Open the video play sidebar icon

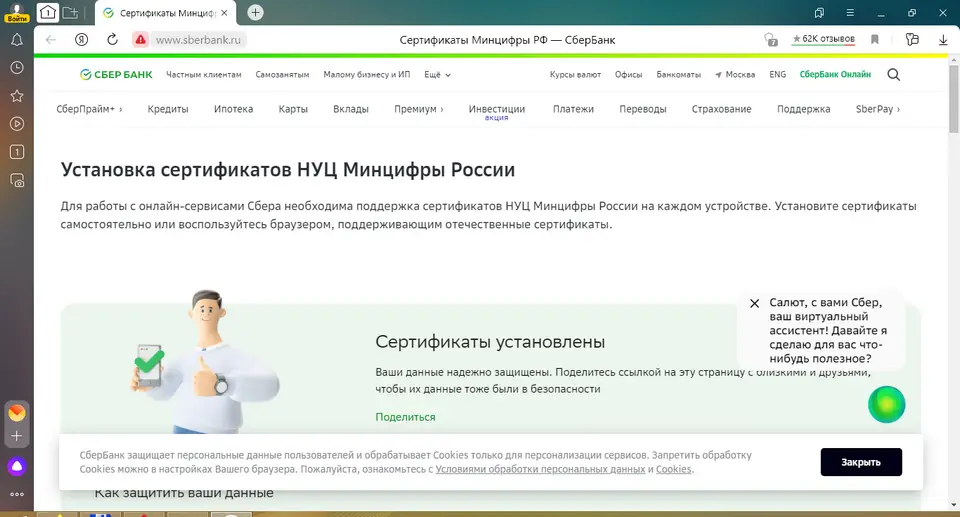click(17, 124)
